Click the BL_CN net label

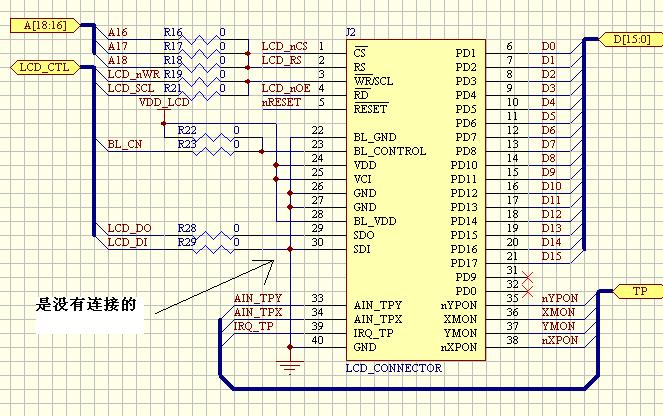click(x=125, y=145)
